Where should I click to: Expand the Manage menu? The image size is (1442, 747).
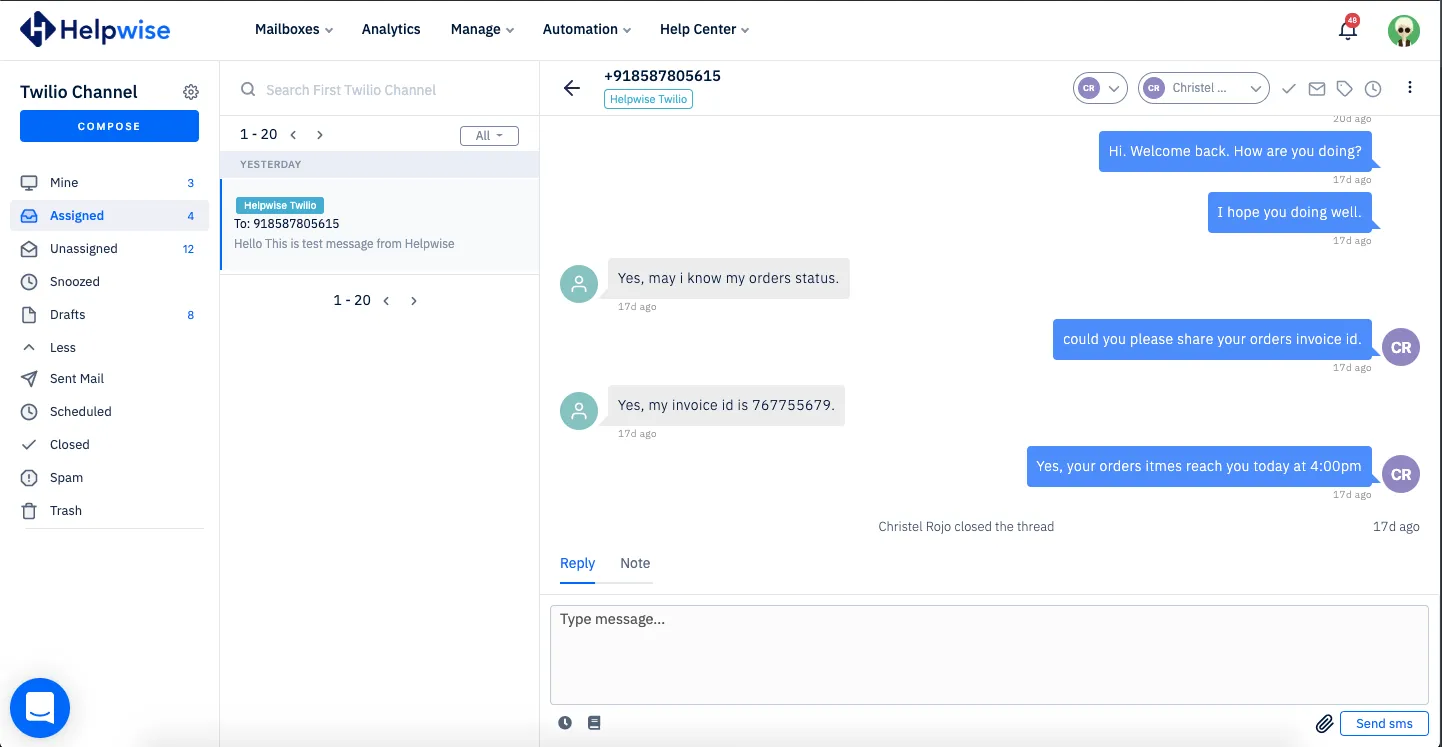point(482,29)
